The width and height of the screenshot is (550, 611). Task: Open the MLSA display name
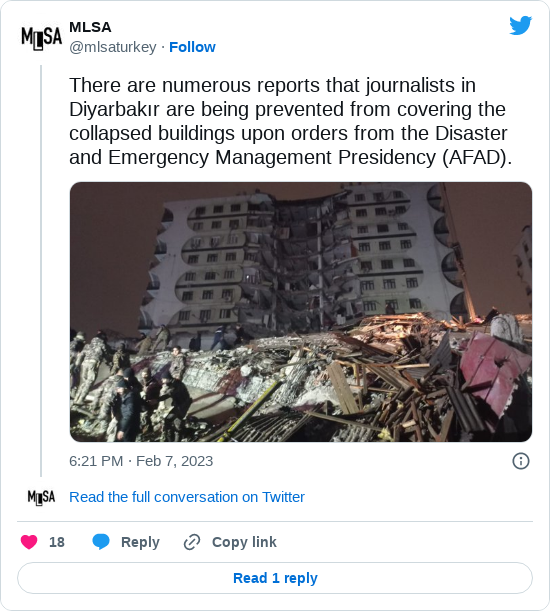tap(90, 27)
